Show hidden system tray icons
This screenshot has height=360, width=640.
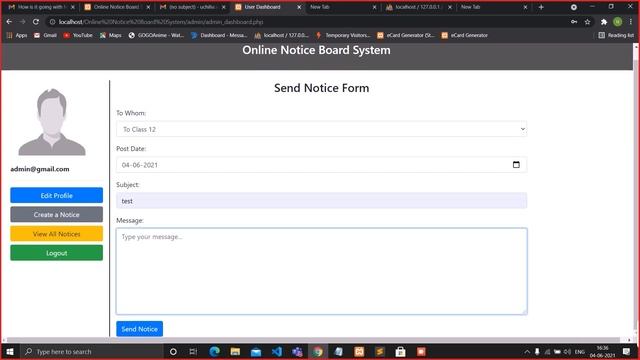pos(527,351)
